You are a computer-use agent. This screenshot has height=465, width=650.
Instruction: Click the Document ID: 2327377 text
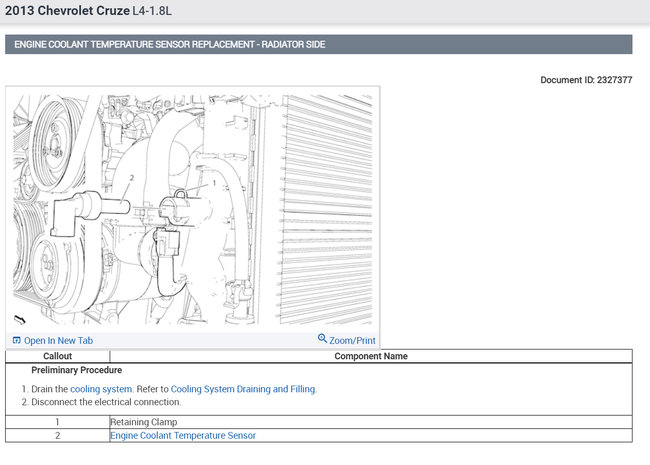[x=586, y=80]
